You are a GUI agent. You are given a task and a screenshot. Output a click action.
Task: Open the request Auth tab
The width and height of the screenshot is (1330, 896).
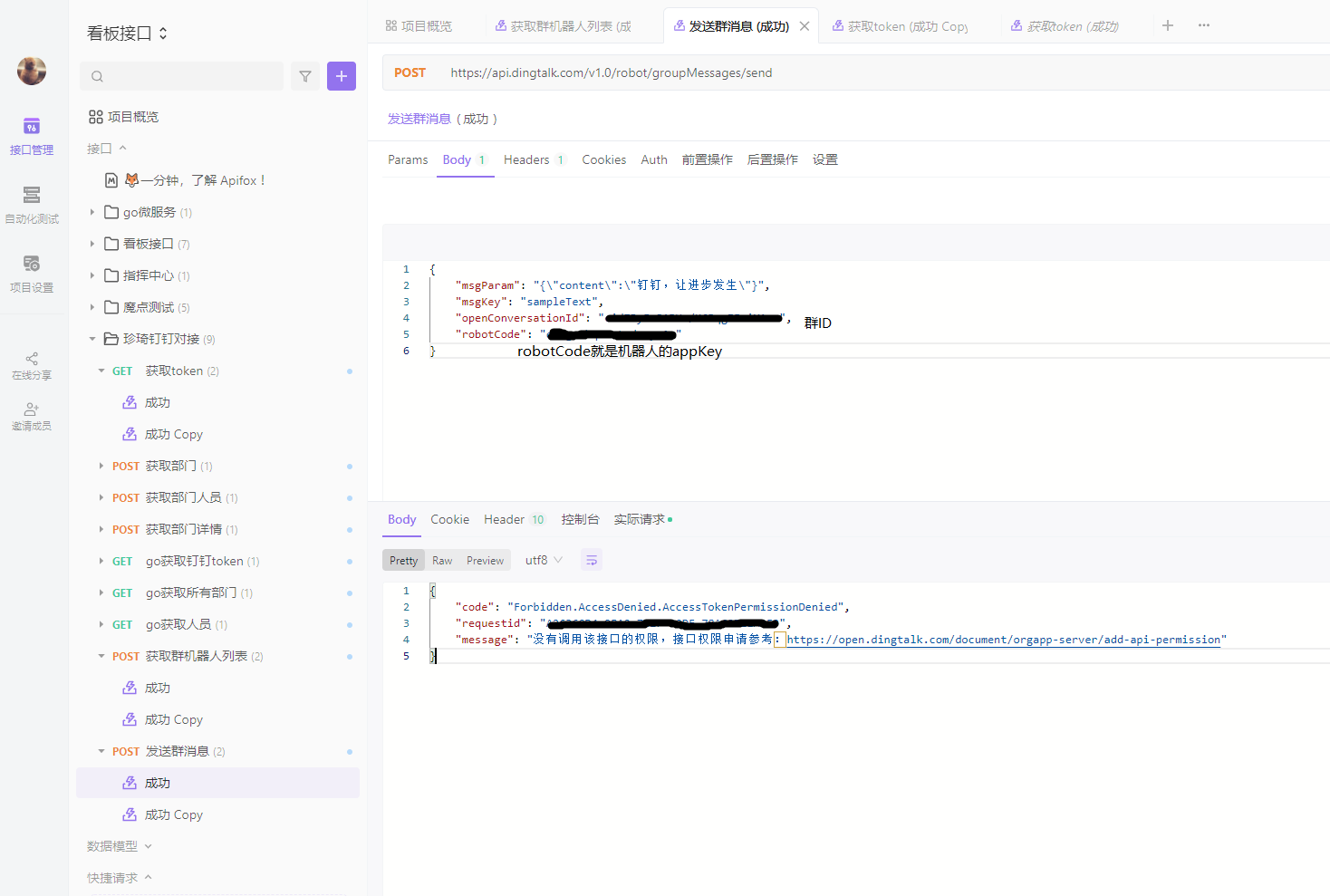coord(654,159)
